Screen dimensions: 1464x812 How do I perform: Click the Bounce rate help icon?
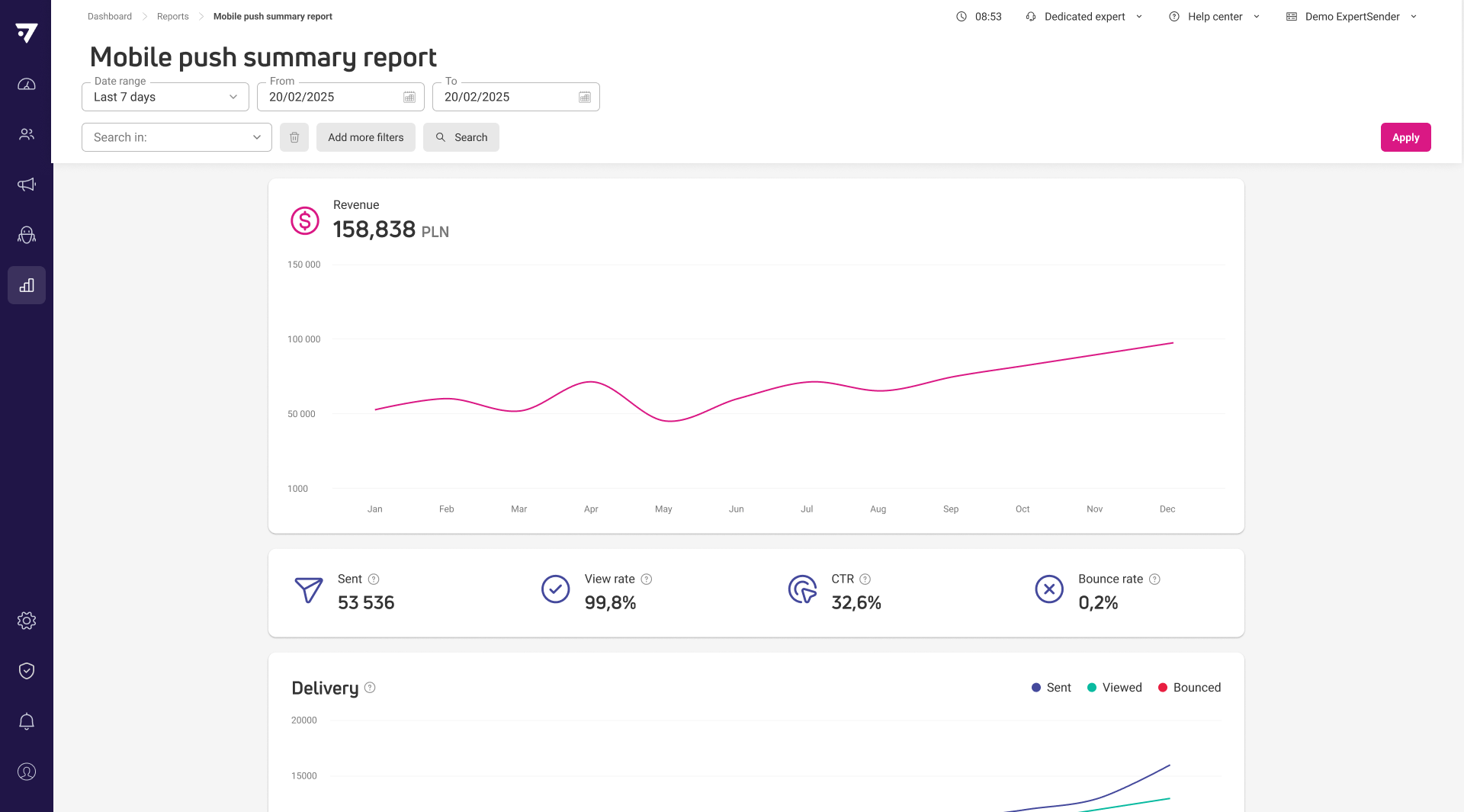coord(1155,579)
